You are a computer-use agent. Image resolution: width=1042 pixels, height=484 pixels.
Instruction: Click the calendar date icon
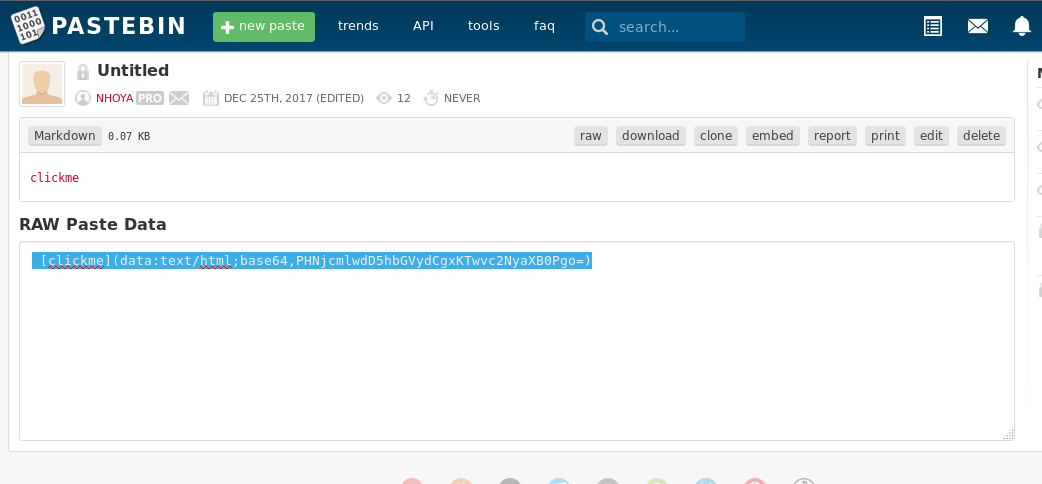point(211,98)
